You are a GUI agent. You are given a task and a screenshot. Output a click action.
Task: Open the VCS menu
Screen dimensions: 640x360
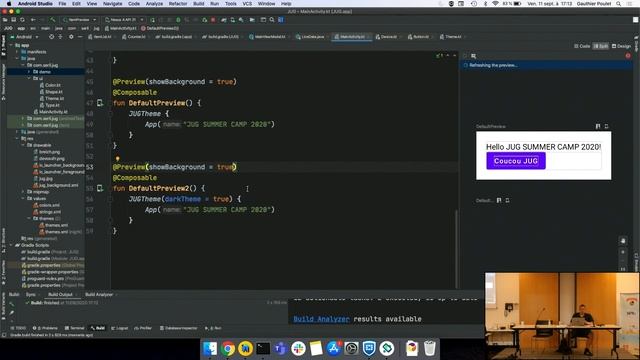coord(247,4)
